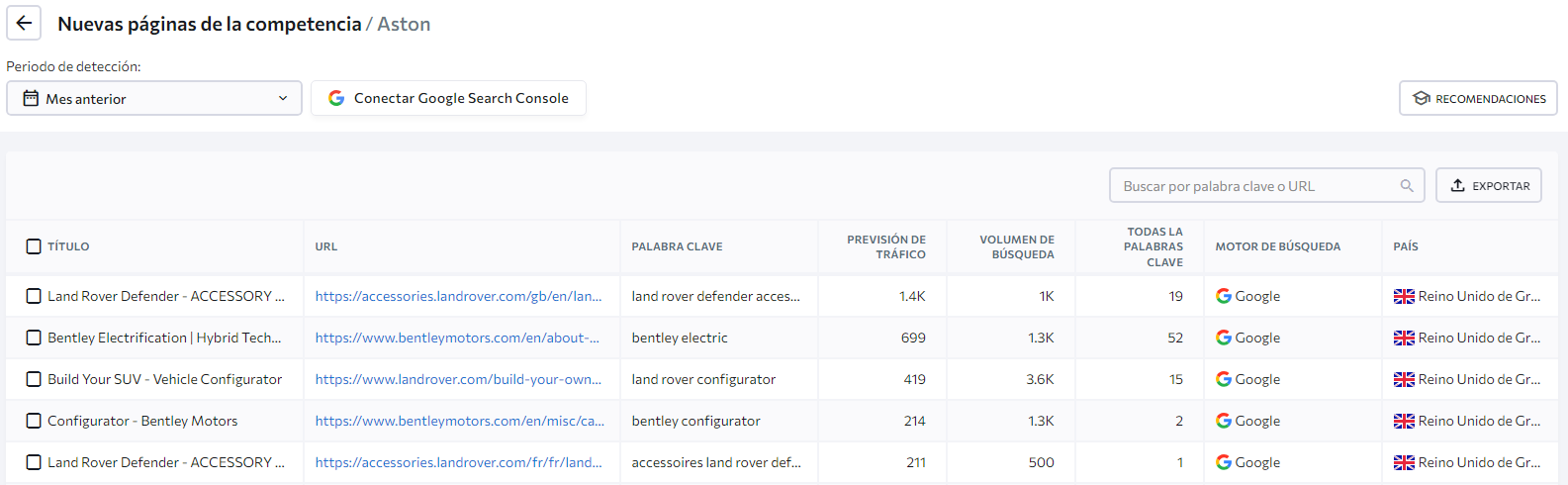Click Google icon in bentley electric row
This screenshot has width=1568, height=485.
coord(1224,338)
